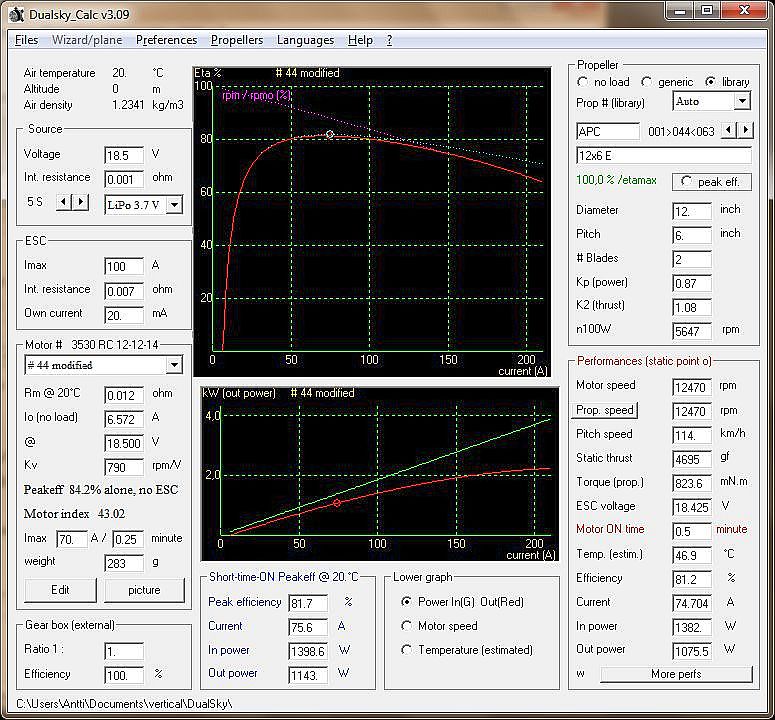Screen dimensions: 775x720
Task: Open the Wizard/plane menu
Action: coord(87,40)
